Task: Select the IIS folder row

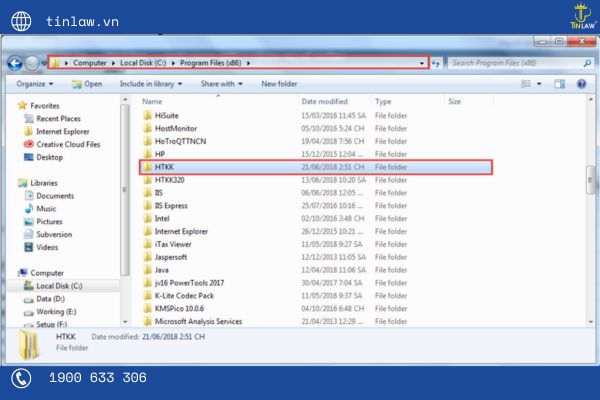Action: (316, 193)
